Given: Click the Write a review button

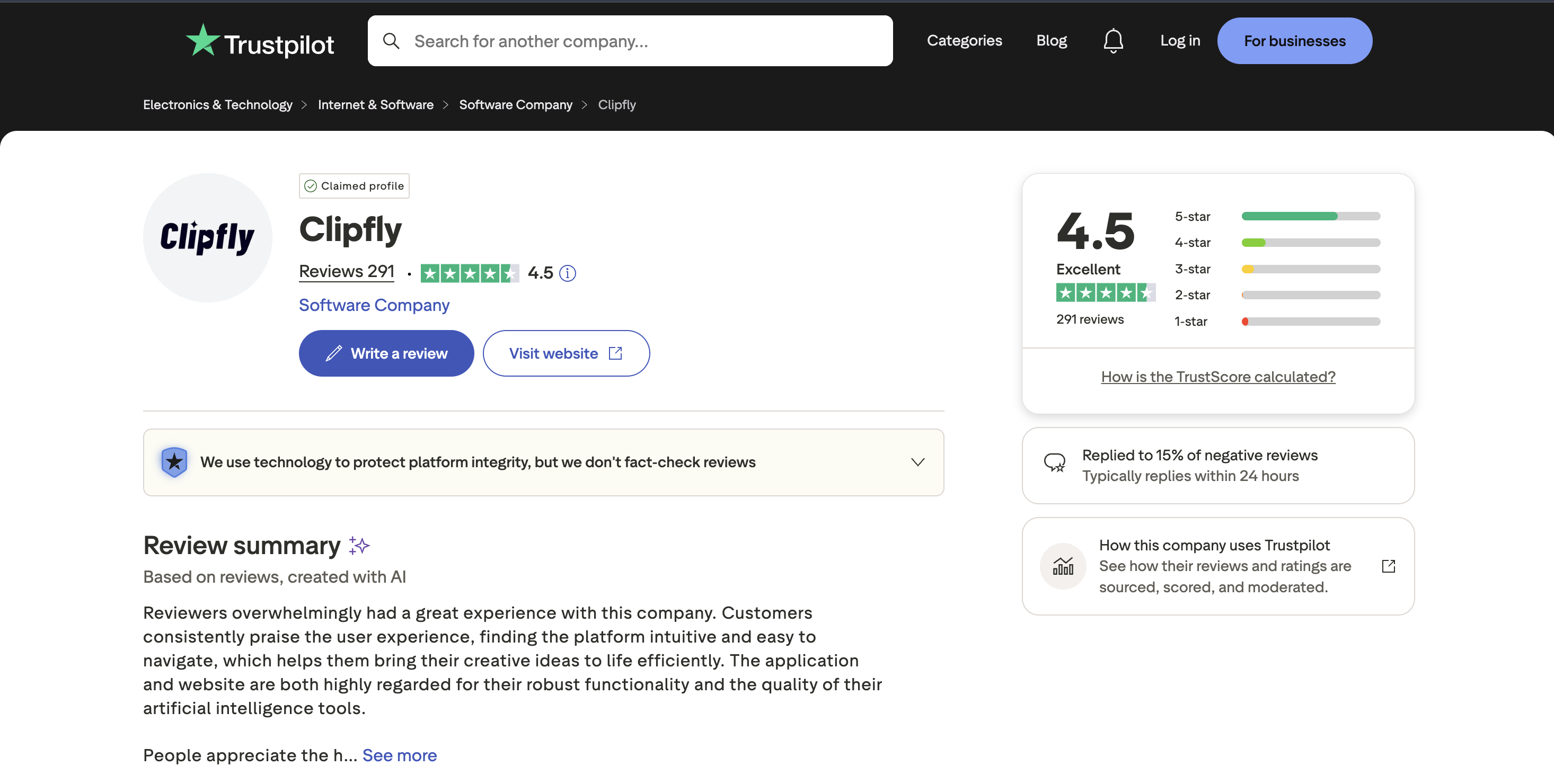Looking at the screenshot, I should coord(386,353).
